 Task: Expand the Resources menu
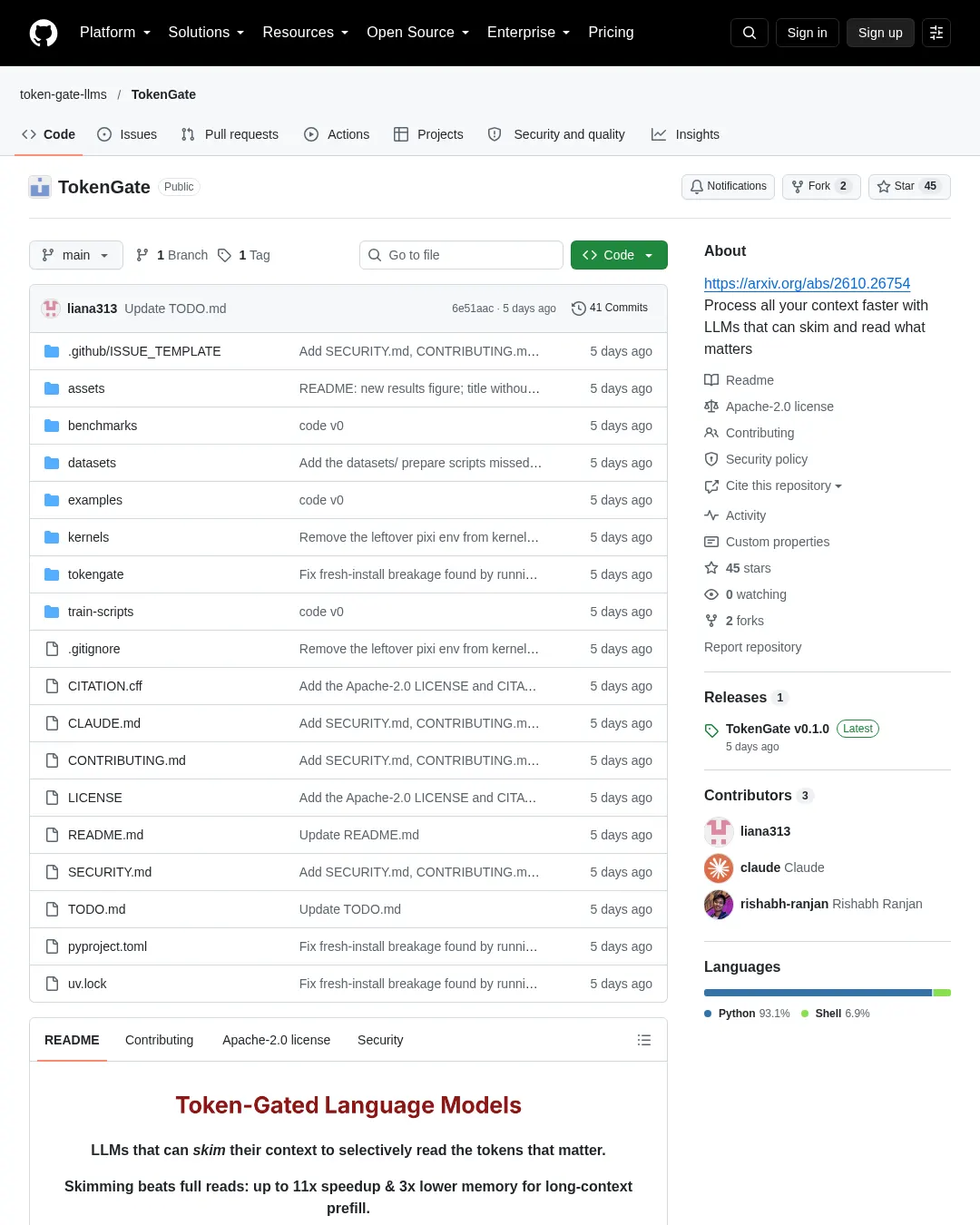point(306,33)
